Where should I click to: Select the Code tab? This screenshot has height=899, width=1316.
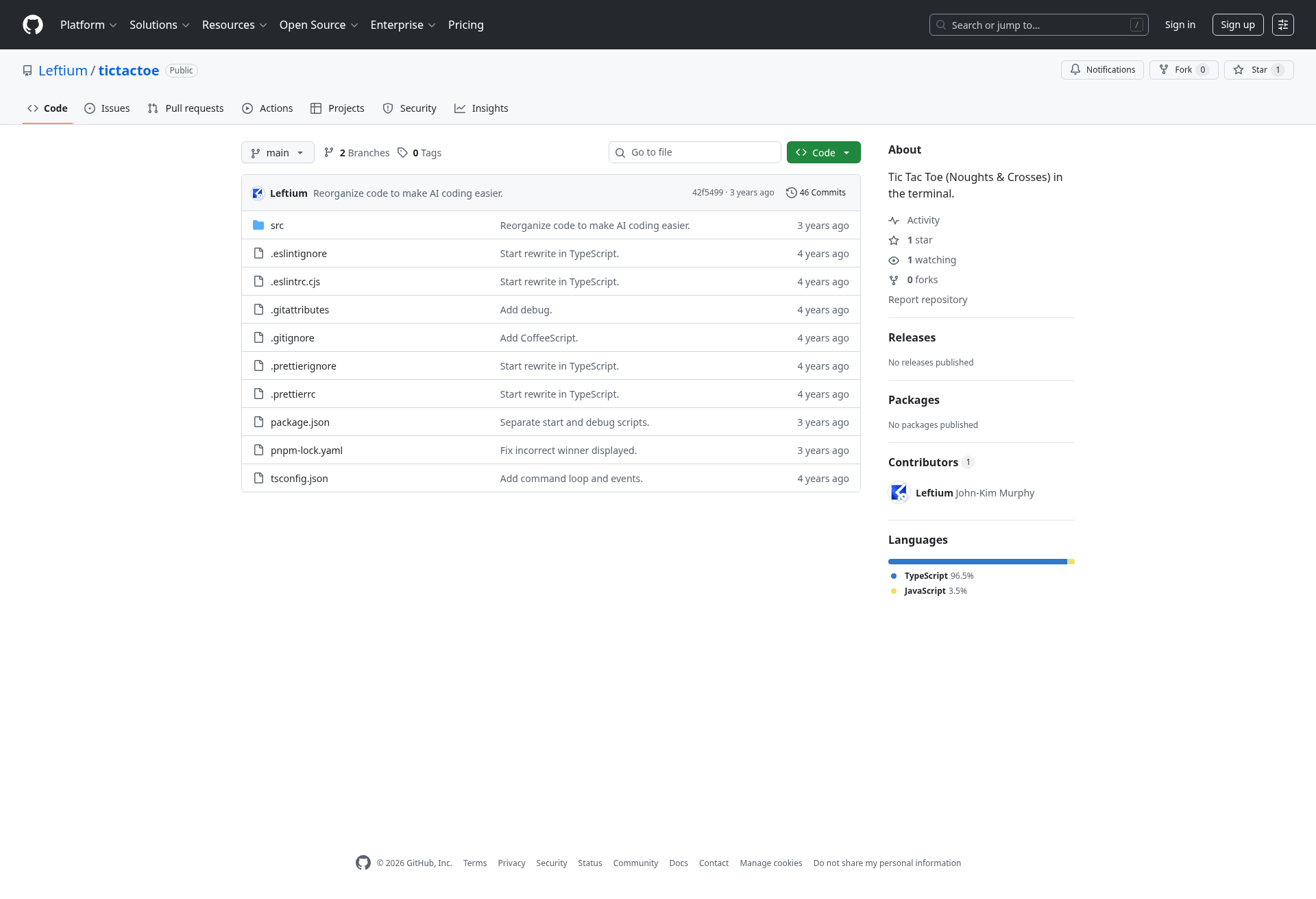coord(47,108)
